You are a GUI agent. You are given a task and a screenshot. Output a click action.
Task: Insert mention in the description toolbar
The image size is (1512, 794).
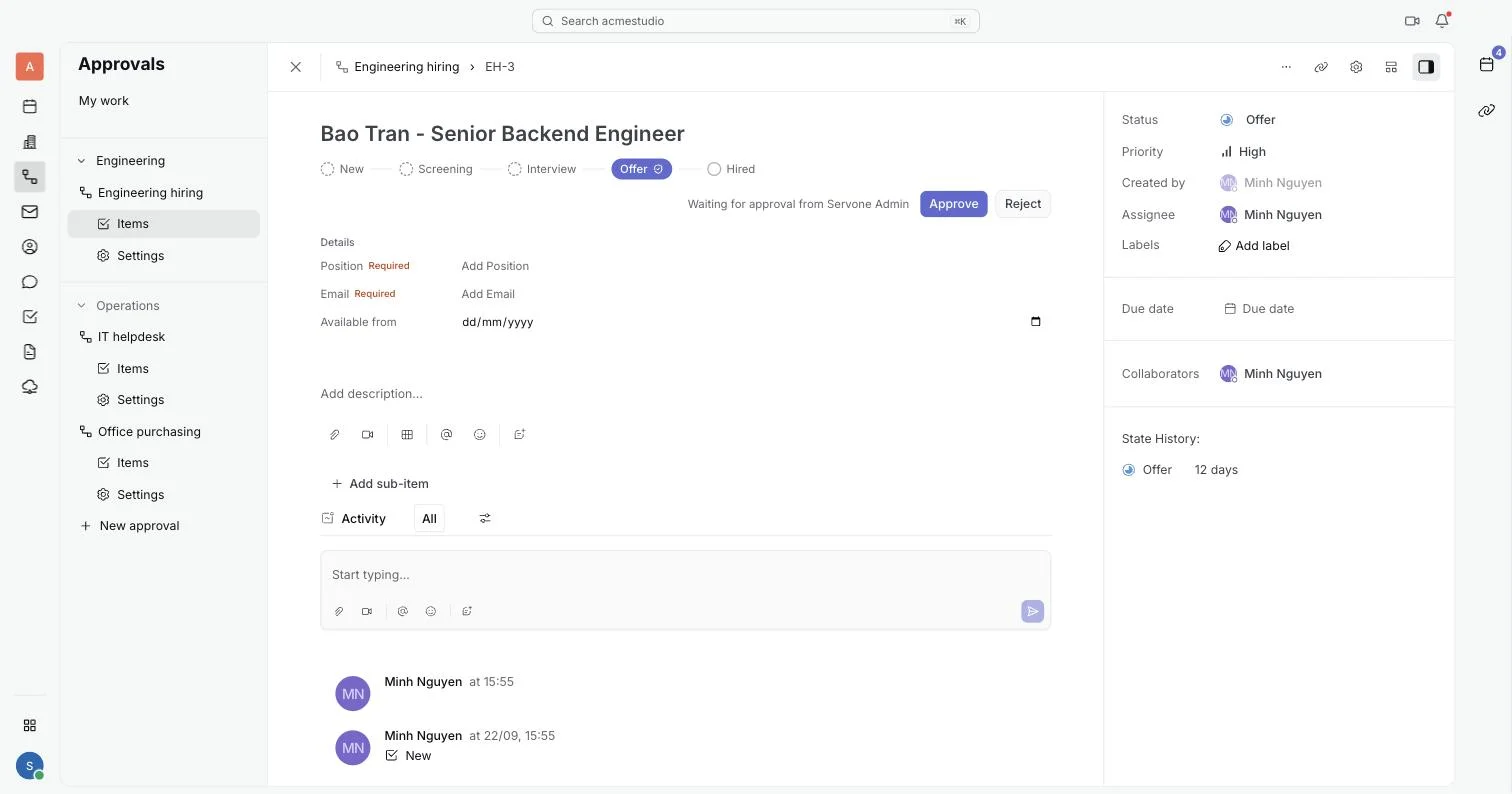446,435
